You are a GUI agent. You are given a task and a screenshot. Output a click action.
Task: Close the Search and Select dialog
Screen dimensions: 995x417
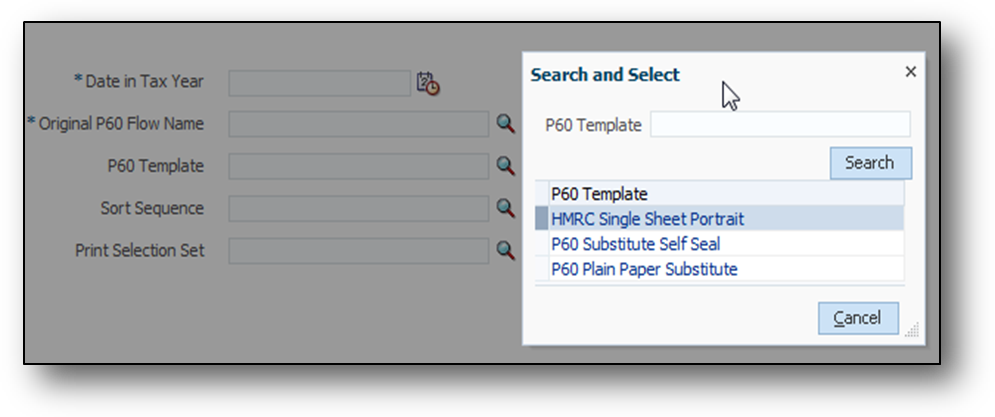click(x=910, y=72)
